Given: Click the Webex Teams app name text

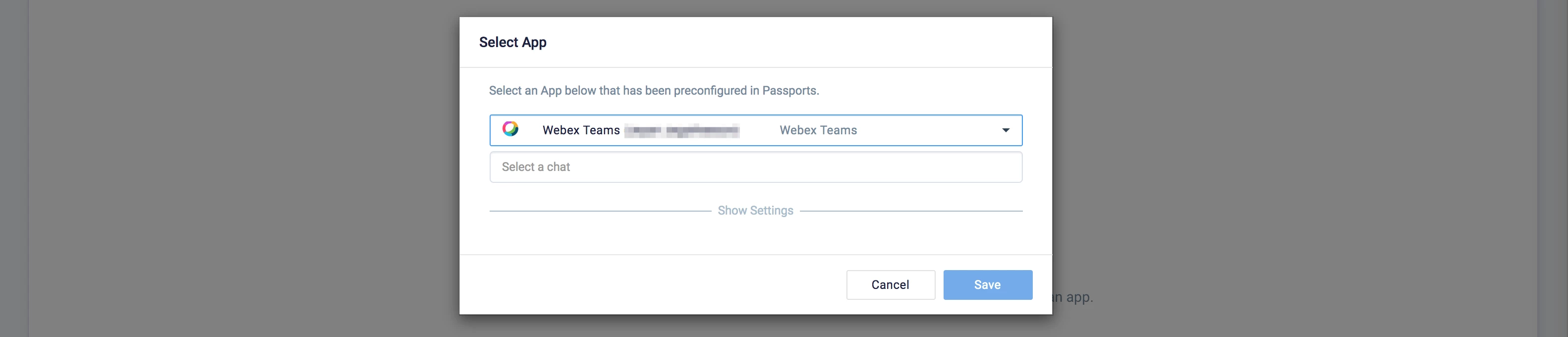Looking at the screenshot, I should 581,130.
